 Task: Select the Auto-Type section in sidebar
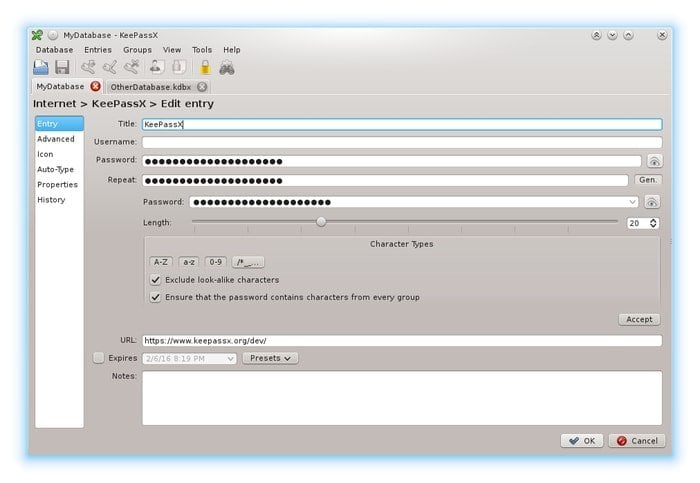point(59,169)
